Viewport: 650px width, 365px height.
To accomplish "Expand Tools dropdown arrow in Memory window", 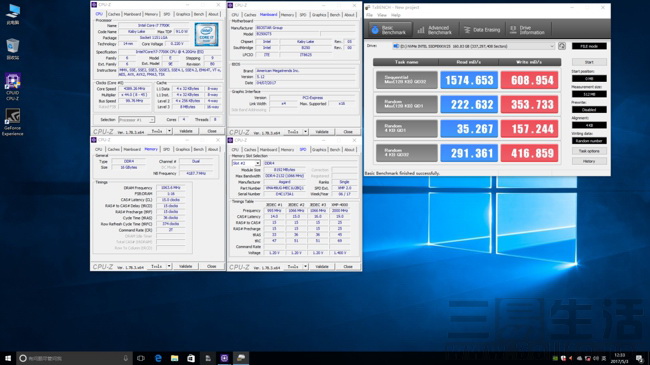I will (x=169, y=266).
